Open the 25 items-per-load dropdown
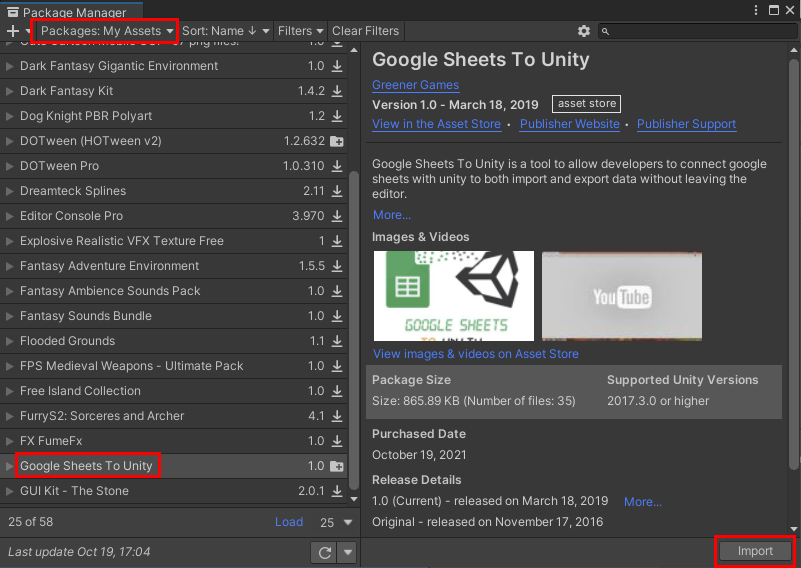 336,523
